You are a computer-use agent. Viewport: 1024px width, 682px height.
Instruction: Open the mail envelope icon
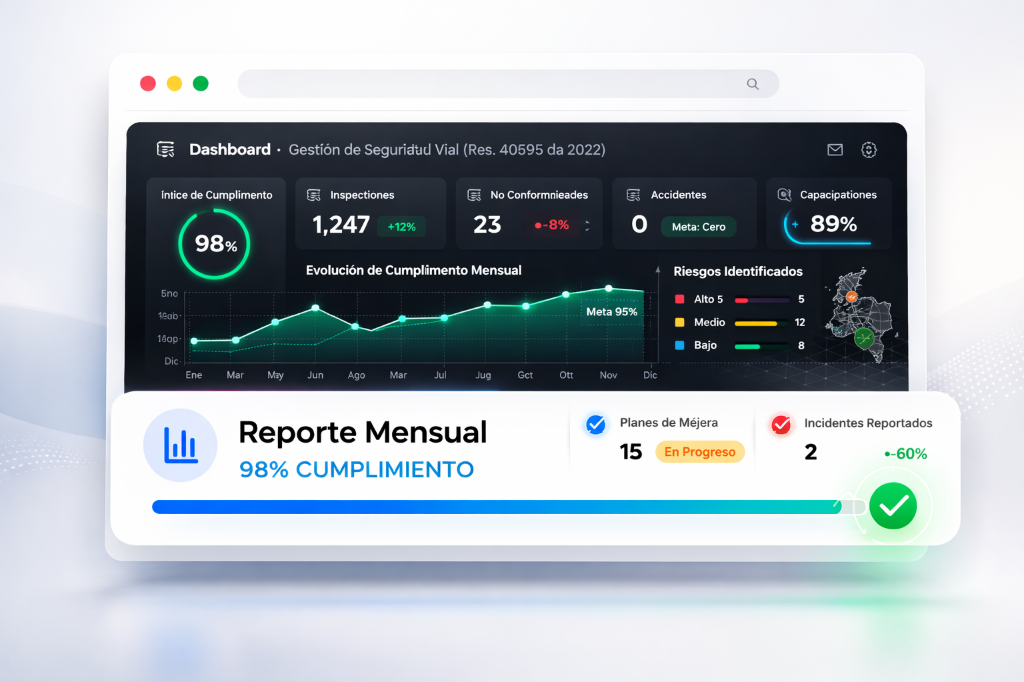(835, 150)
